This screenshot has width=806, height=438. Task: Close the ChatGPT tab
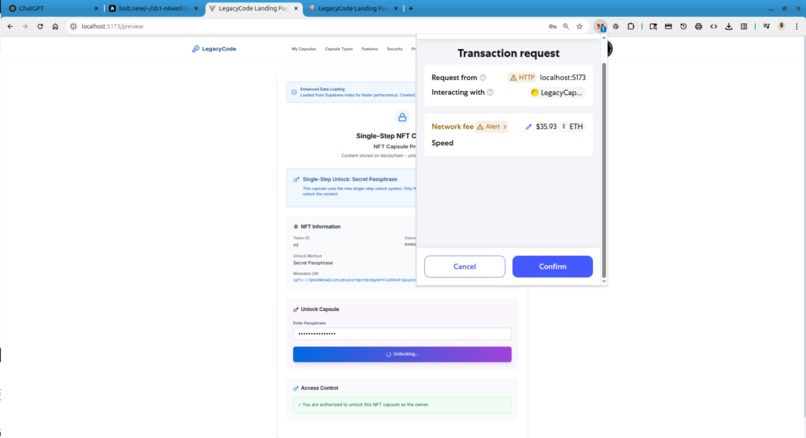96,8
